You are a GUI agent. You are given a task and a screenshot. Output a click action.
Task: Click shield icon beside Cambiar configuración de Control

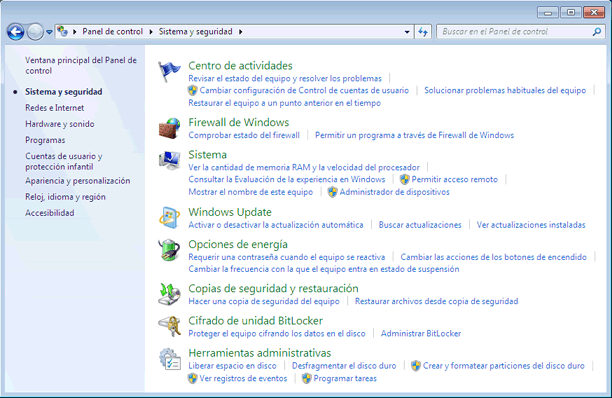point(192,91)
